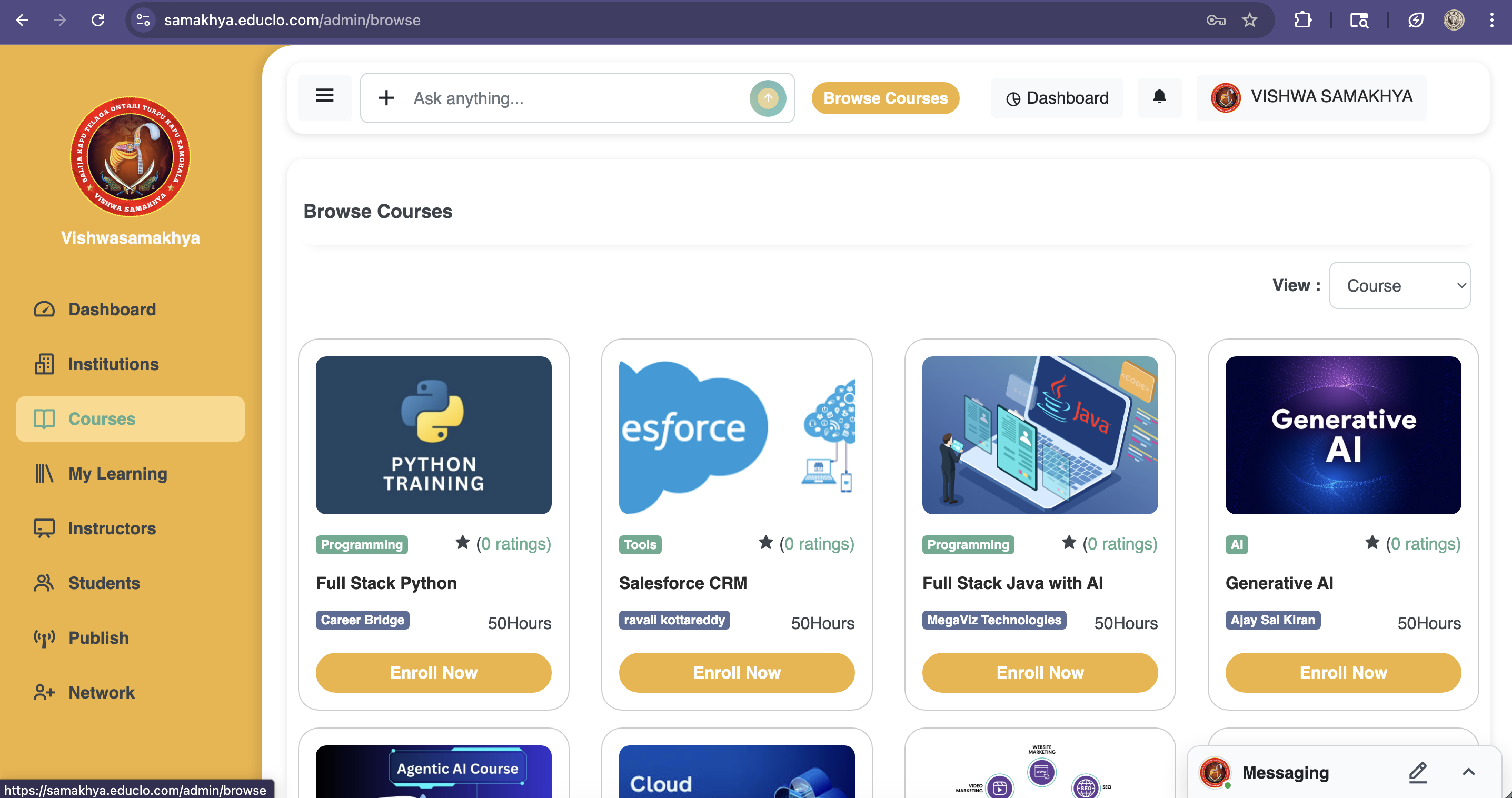Enroll Now in Full Stack Python
1512x798 pixels.
[433, 672]
